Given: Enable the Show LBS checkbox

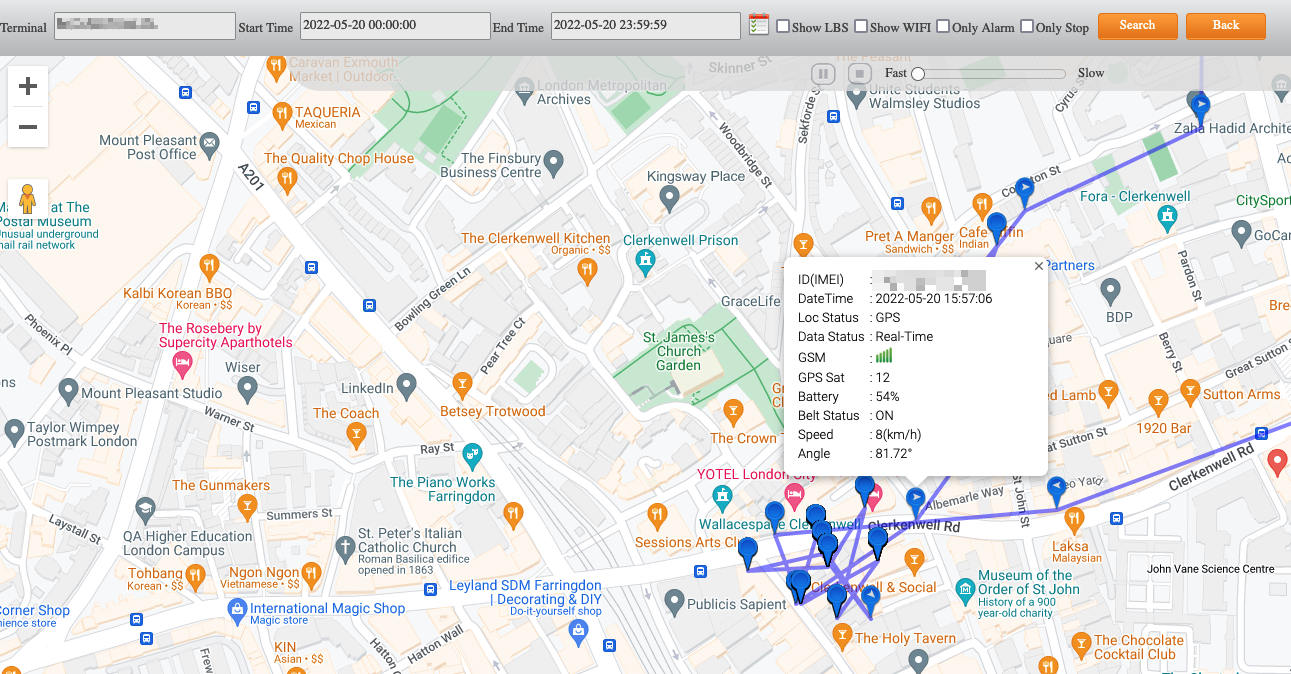Looking at the screenshot, I should point(783,26).
